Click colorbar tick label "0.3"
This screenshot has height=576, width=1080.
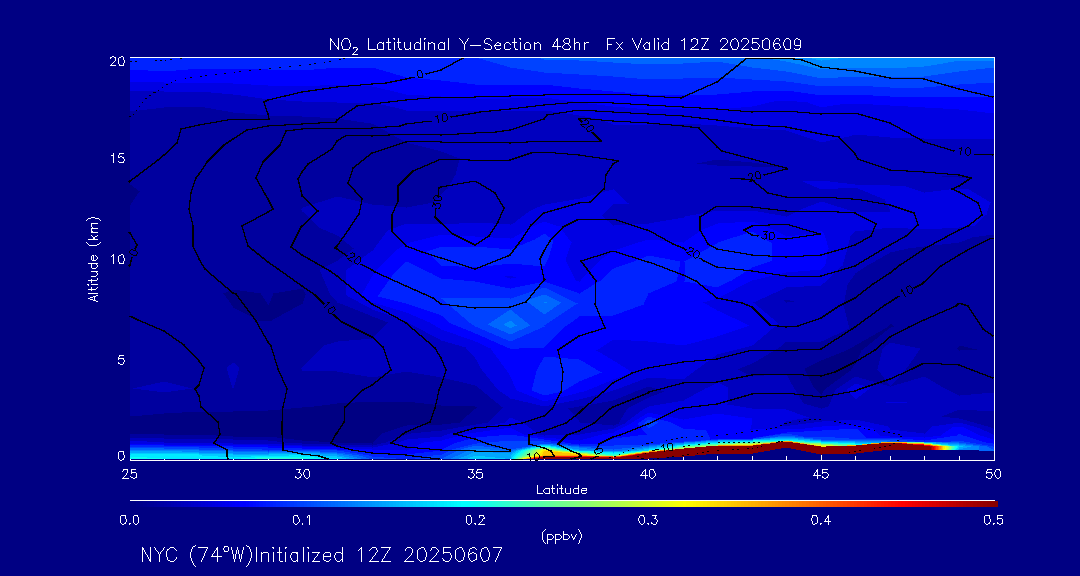pyautogui.click(x=648, y=522)
